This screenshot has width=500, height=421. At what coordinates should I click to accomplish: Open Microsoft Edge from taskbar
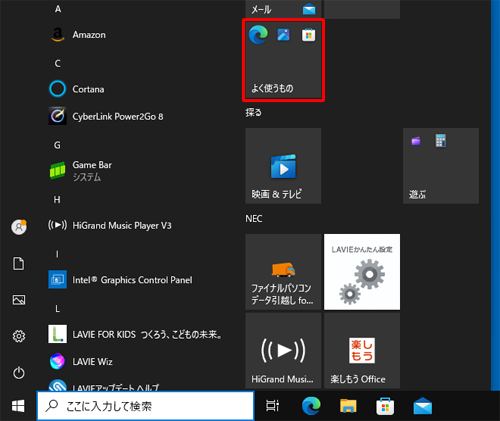click(x=311, y=406)
